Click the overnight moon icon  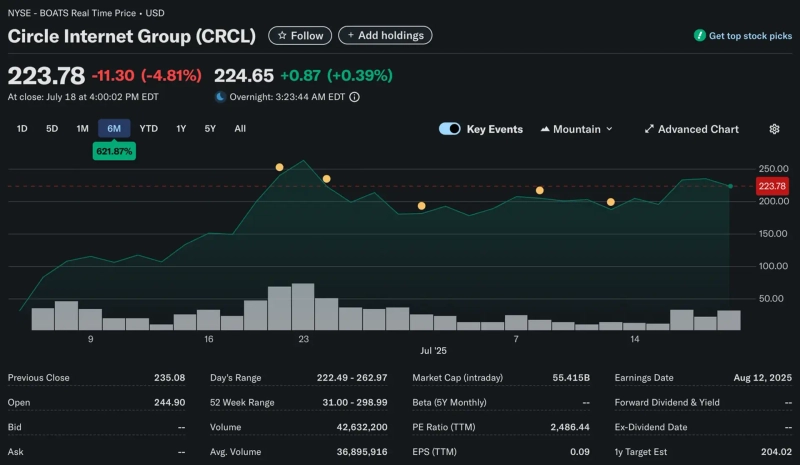[x=220, y=97]
